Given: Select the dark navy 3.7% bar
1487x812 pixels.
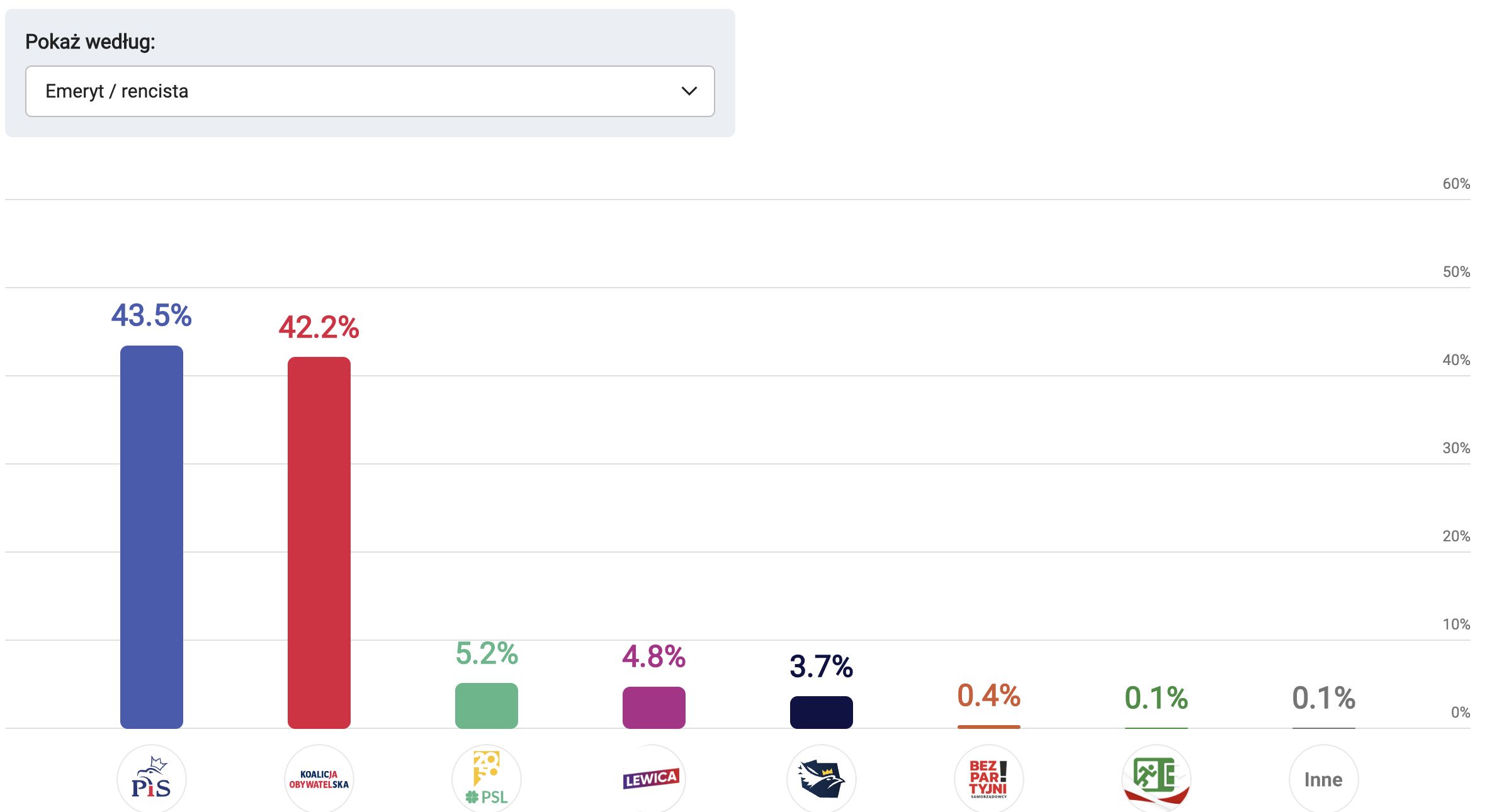Looking at the screenshot, I should click(x=822, y=713).
